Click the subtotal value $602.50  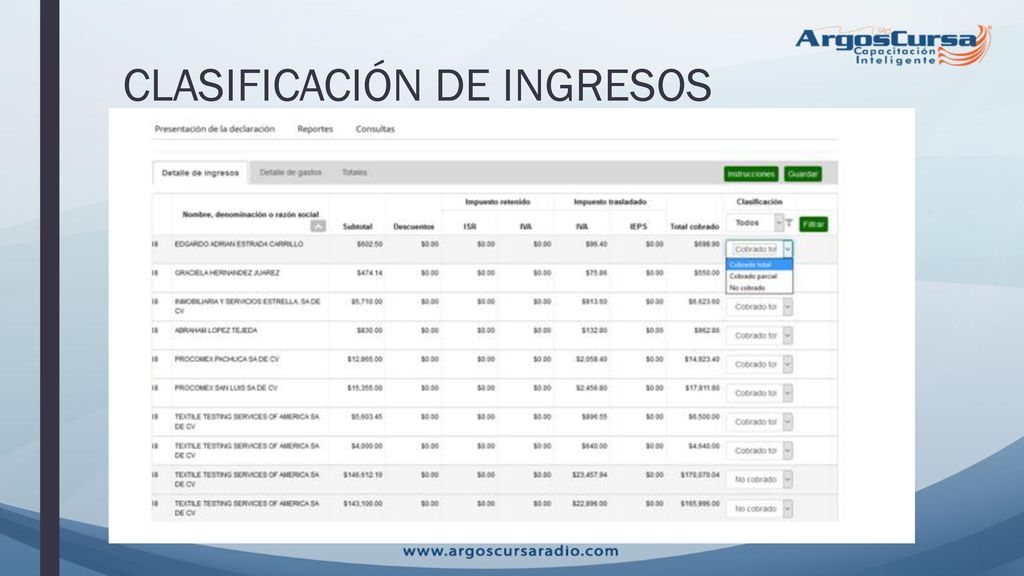point(370,244)
